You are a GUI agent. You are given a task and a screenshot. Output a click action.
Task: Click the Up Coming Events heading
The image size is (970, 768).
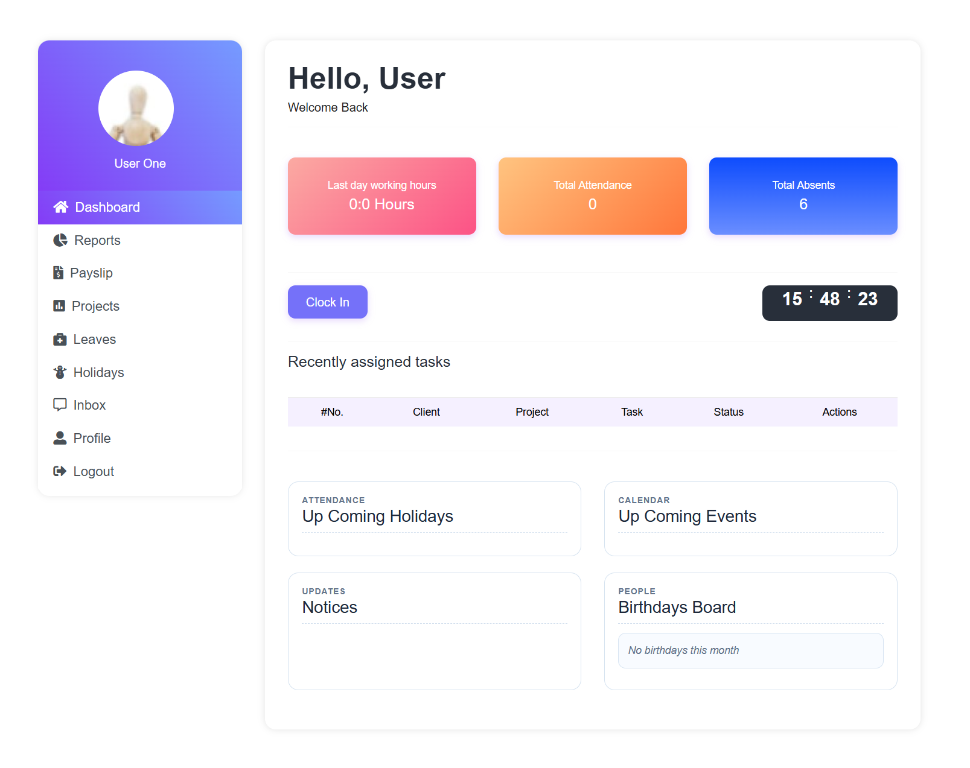click(687, 516)
